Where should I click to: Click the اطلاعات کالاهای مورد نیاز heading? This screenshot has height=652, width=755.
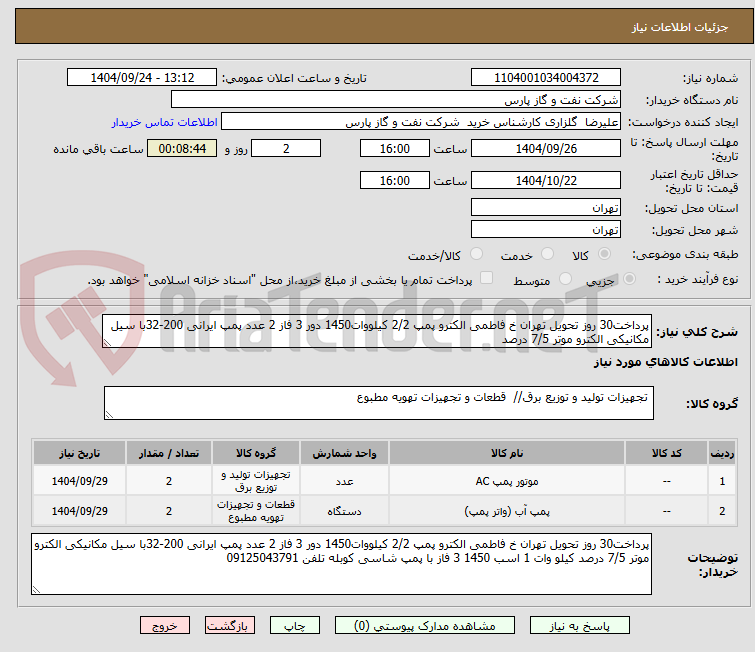tap(665, 362)
